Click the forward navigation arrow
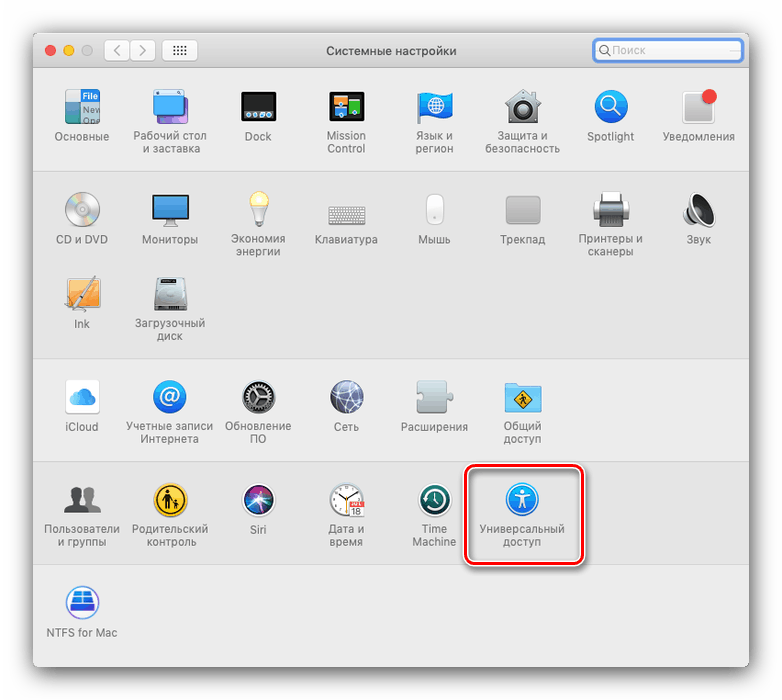Screen dimensions: 782x700 pos(143,50)
